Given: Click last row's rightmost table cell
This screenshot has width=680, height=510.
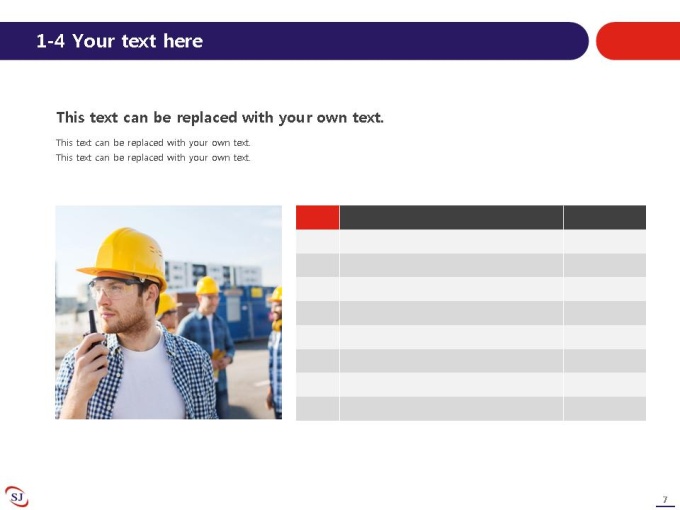Looking at the screenshot, I should click(605, 409).
